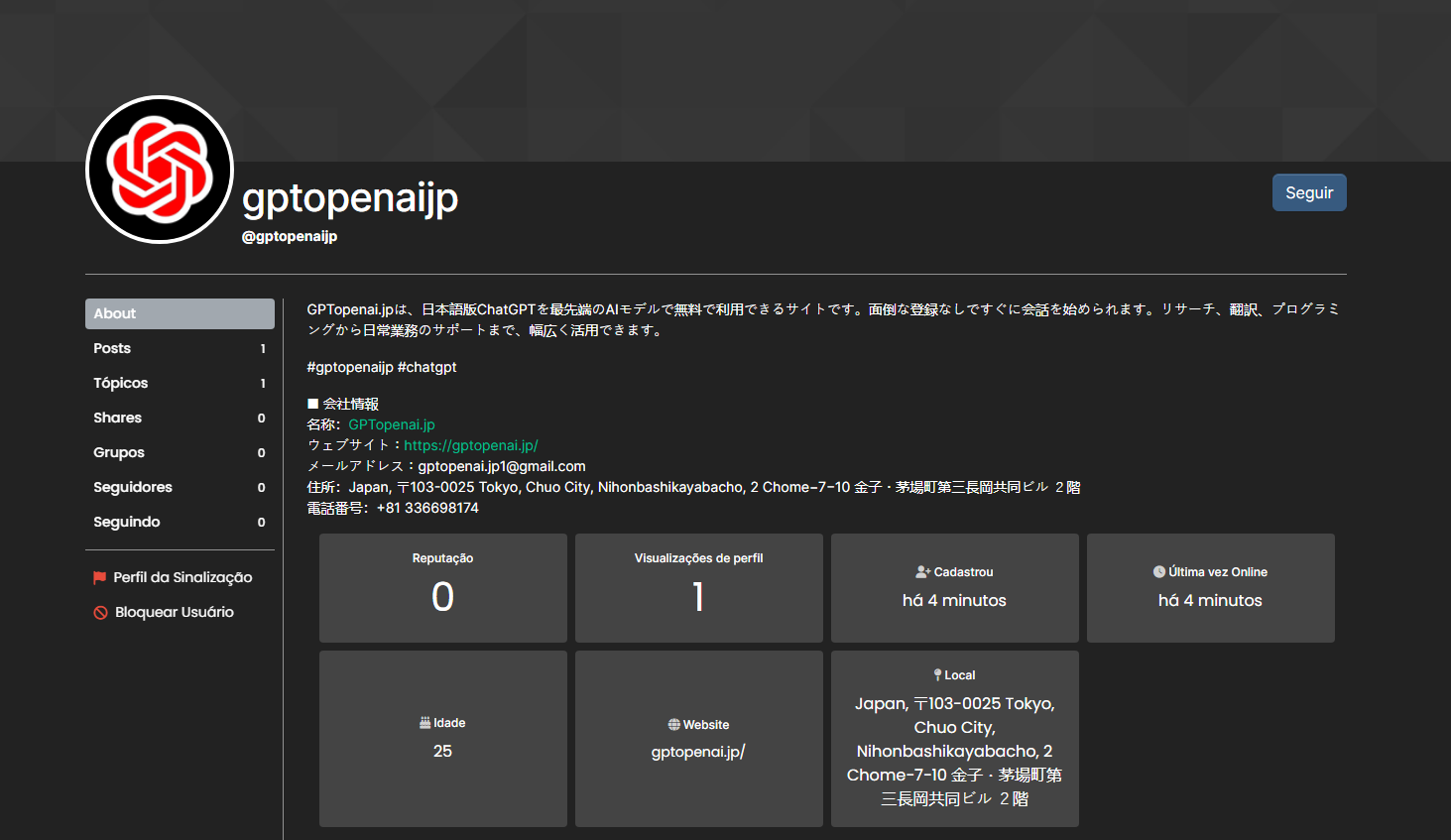Click the Cadastrou time há 4 minutos

coord(954,600)
